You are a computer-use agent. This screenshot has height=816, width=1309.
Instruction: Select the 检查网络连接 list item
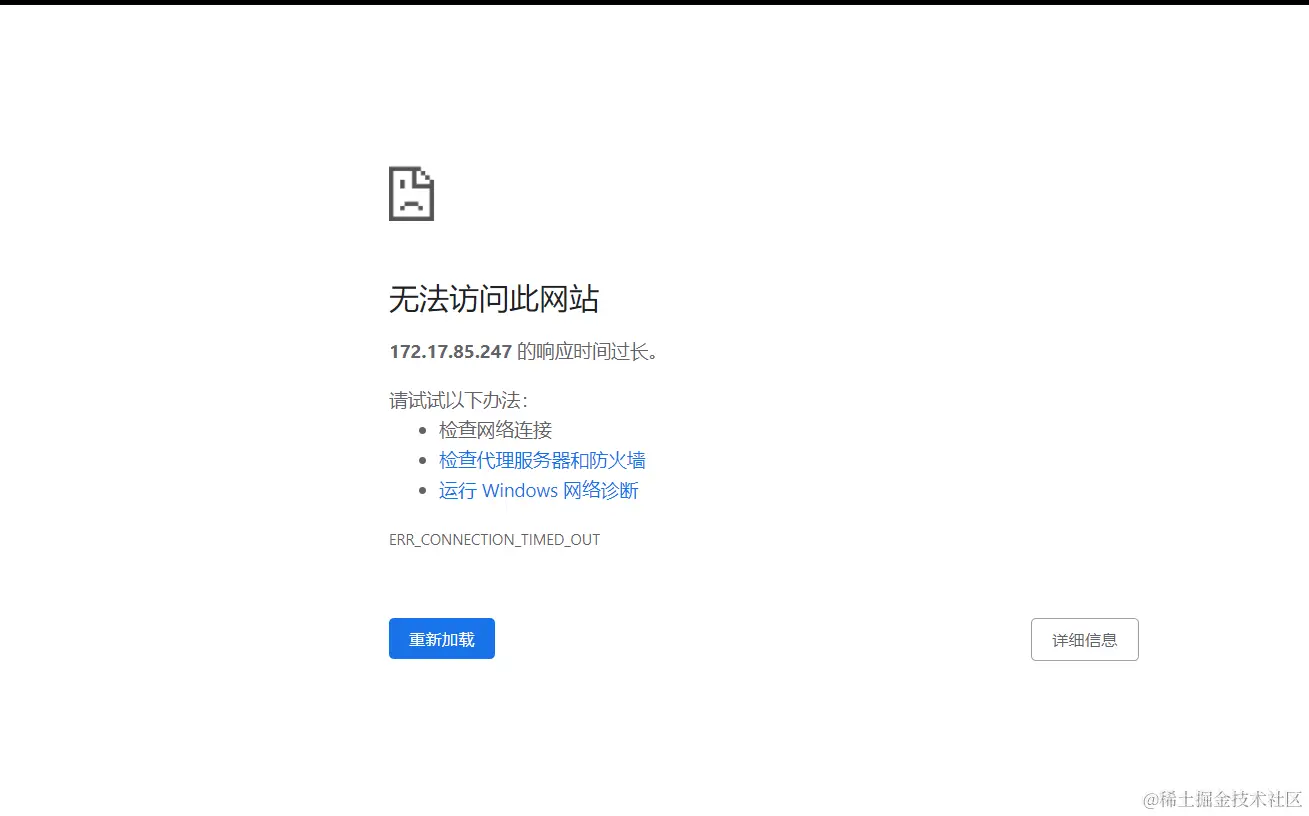[494, 429]
